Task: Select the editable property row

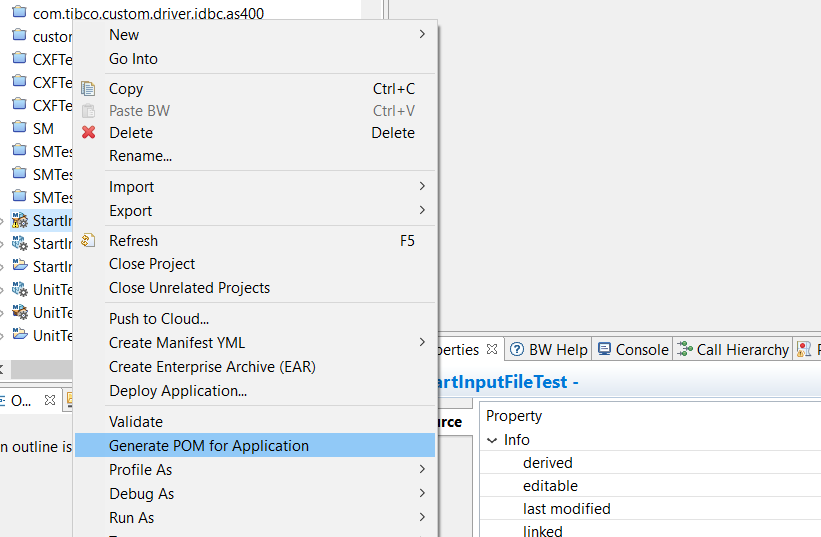Action: tap(550, 486)
